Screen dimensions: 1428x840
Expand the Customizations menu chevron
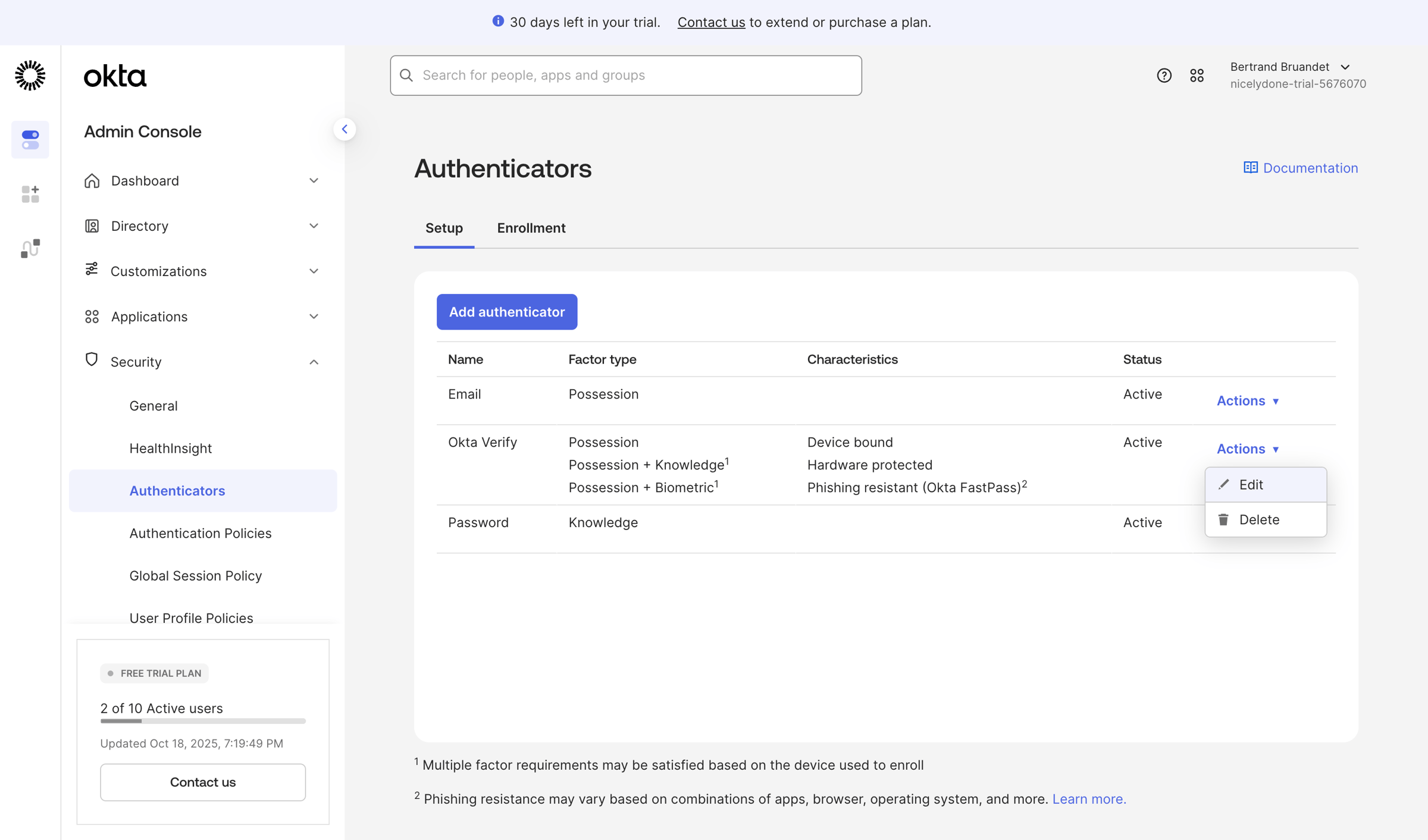click(x=314, y=271)
